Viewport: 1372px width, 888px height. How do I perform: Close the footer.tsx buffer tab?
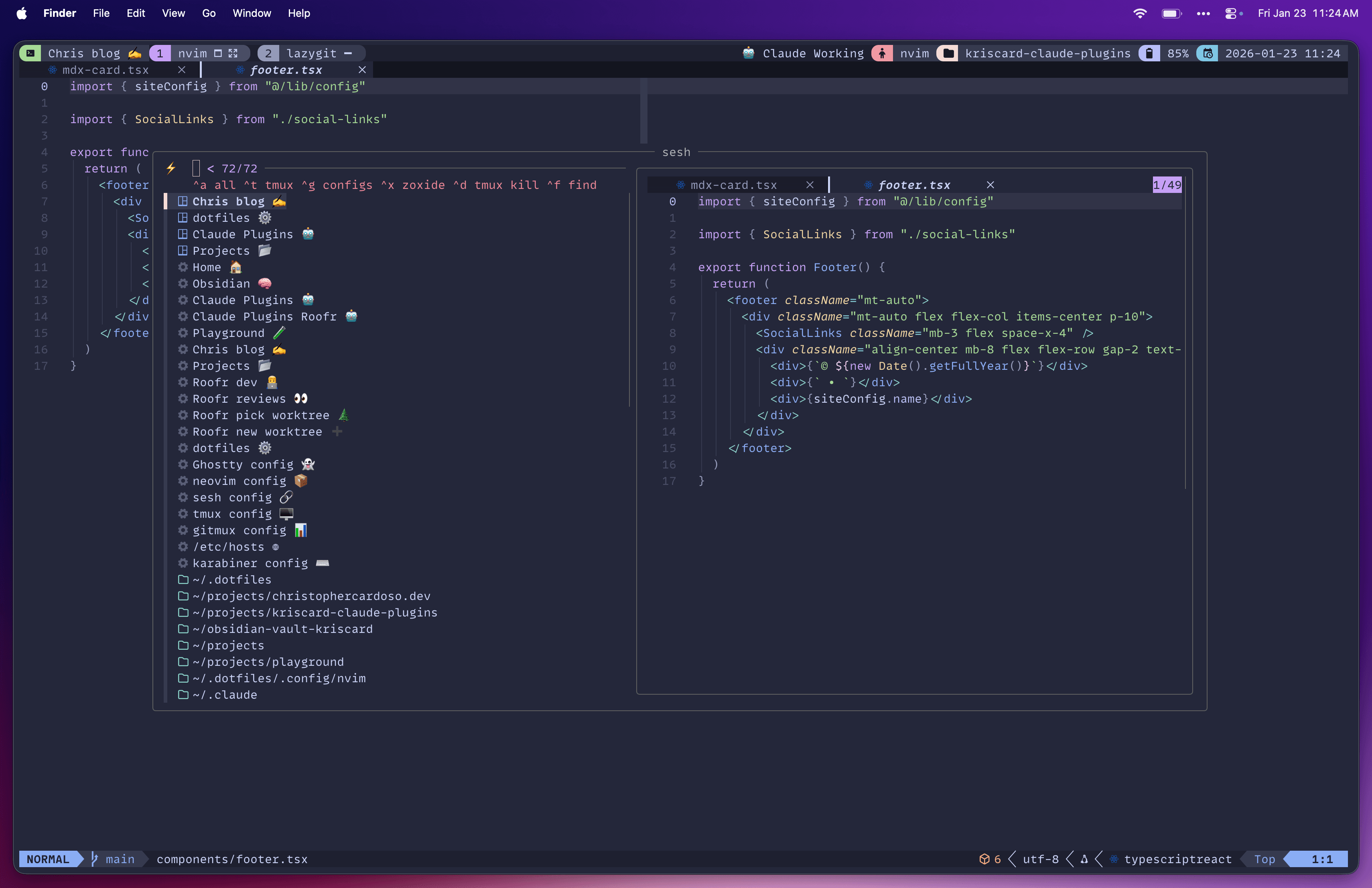click(x=362, y=70)
